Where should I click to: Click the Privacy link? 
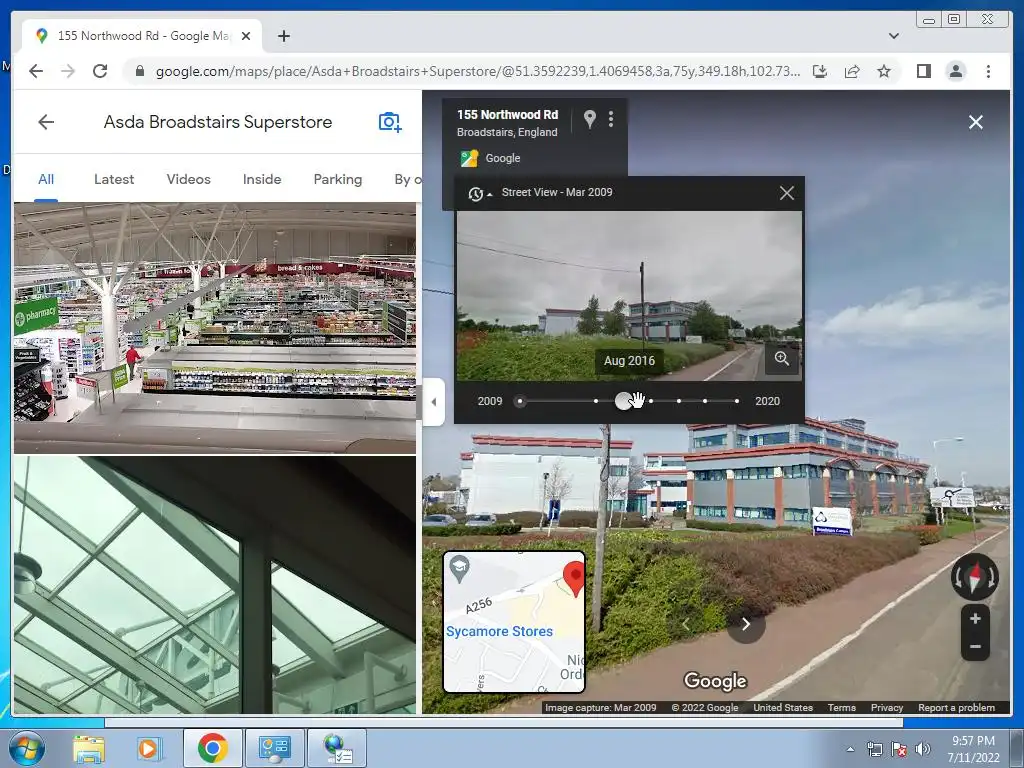pyautogui.click(x=887, y=707)
